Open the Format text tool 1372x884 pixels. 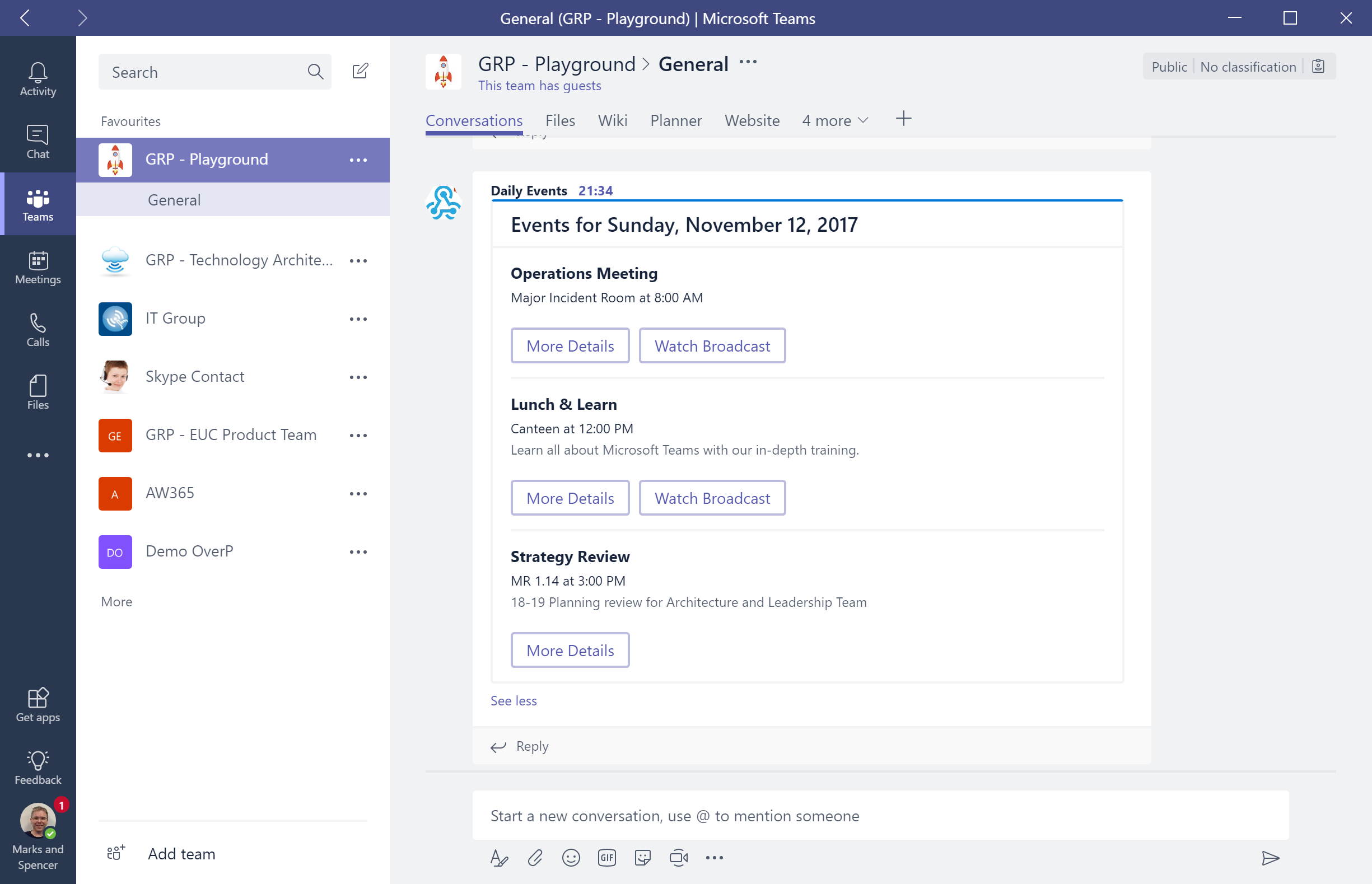(499, 858)
